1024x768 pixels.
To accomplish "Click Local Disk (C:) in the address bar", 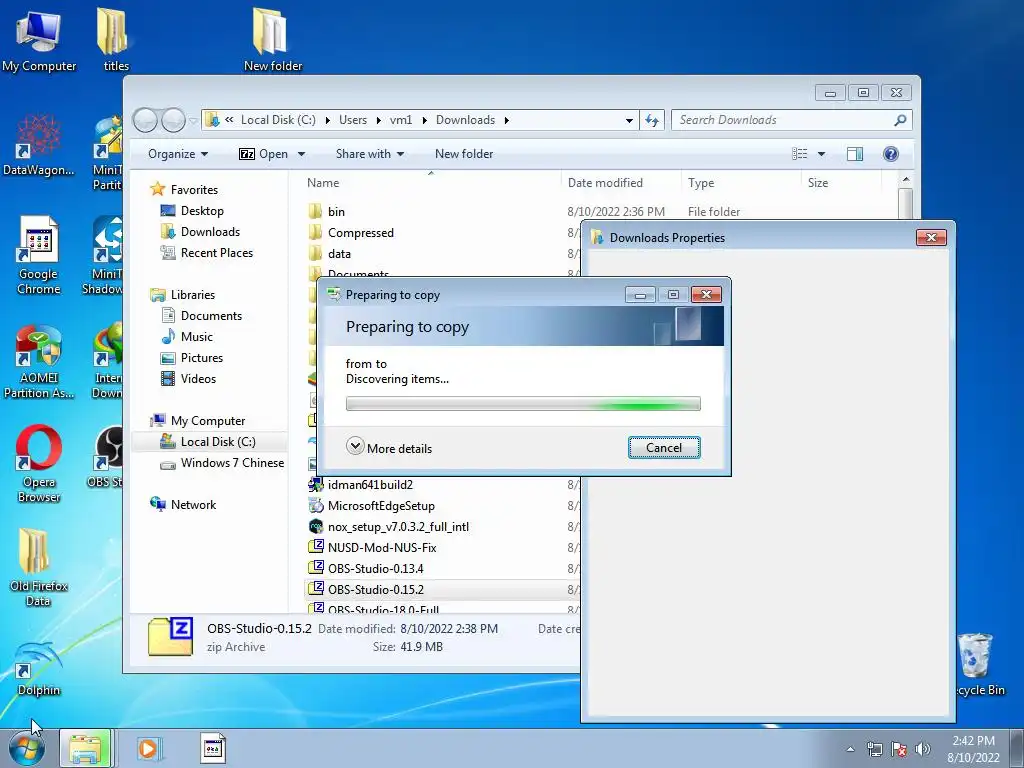I will point(278,120).
